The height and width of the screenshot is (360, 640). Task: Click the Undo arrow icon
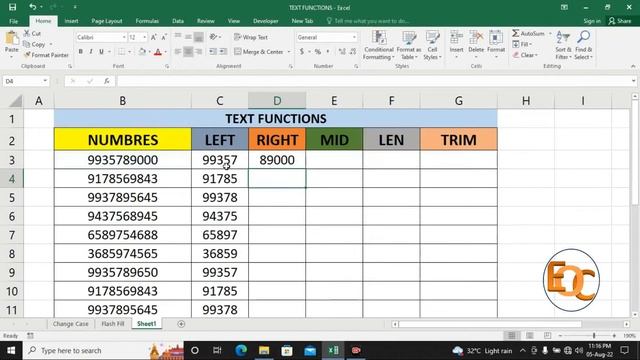(x=32, y=7)
